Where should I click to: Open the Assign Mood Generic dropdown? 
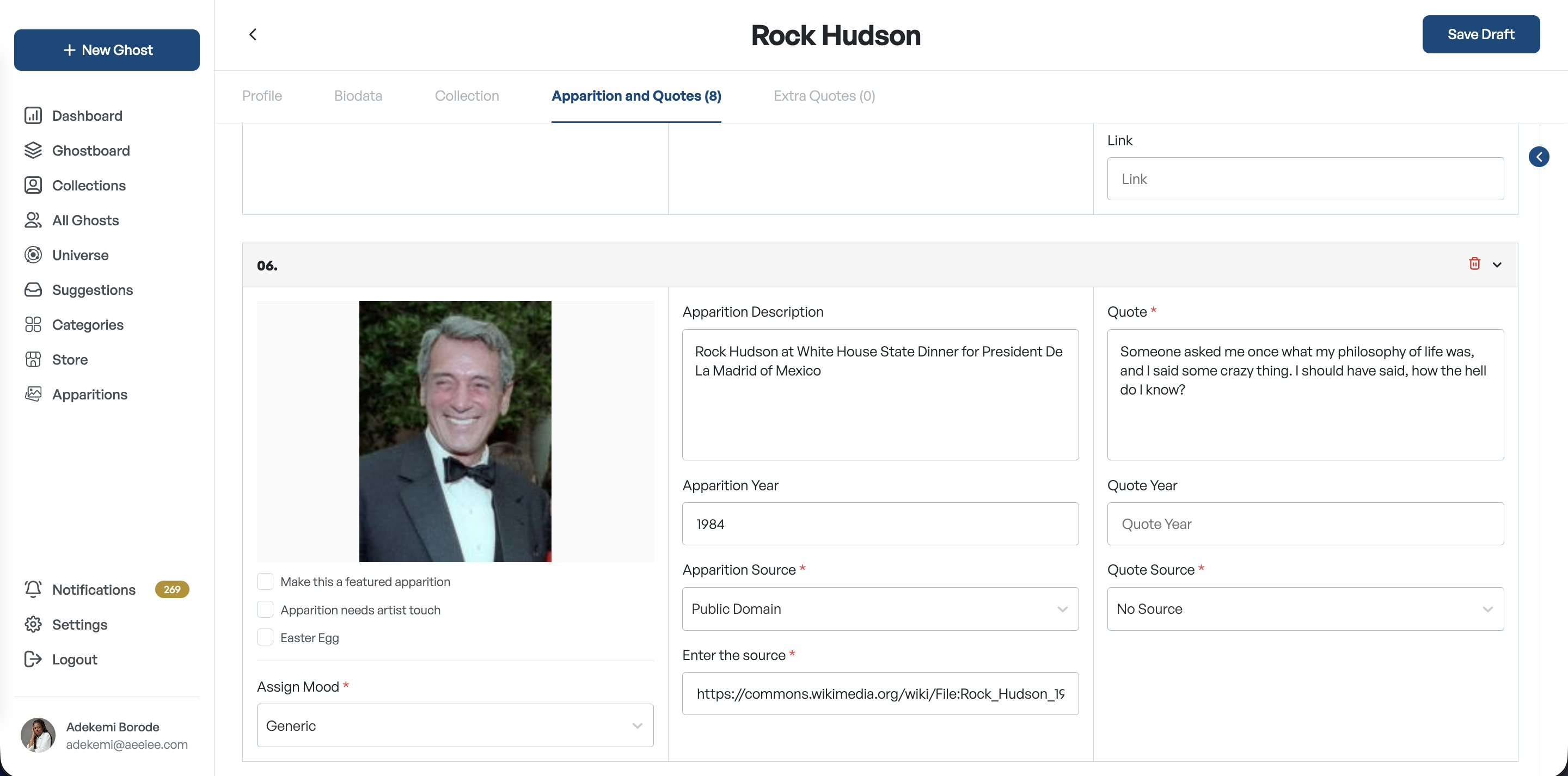(x=455, y=725)
